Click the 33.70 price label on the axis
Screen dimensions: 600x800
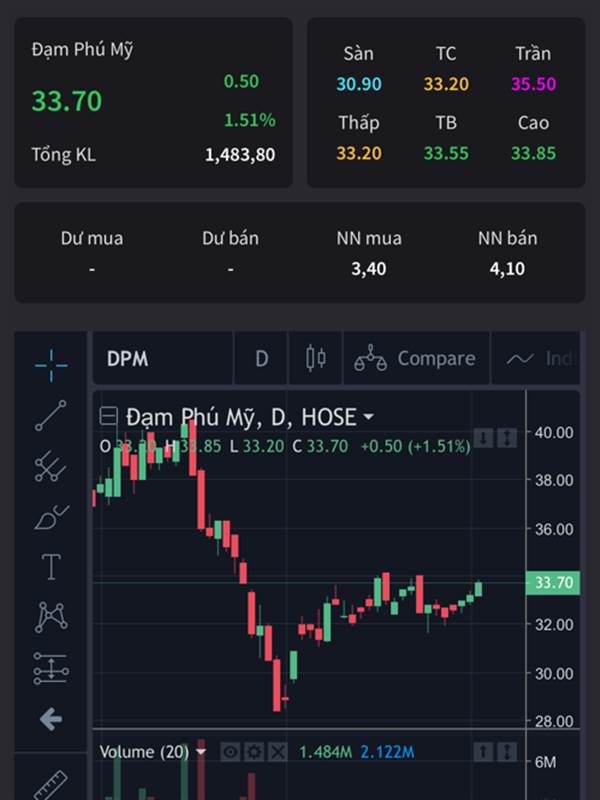point(553,583)
